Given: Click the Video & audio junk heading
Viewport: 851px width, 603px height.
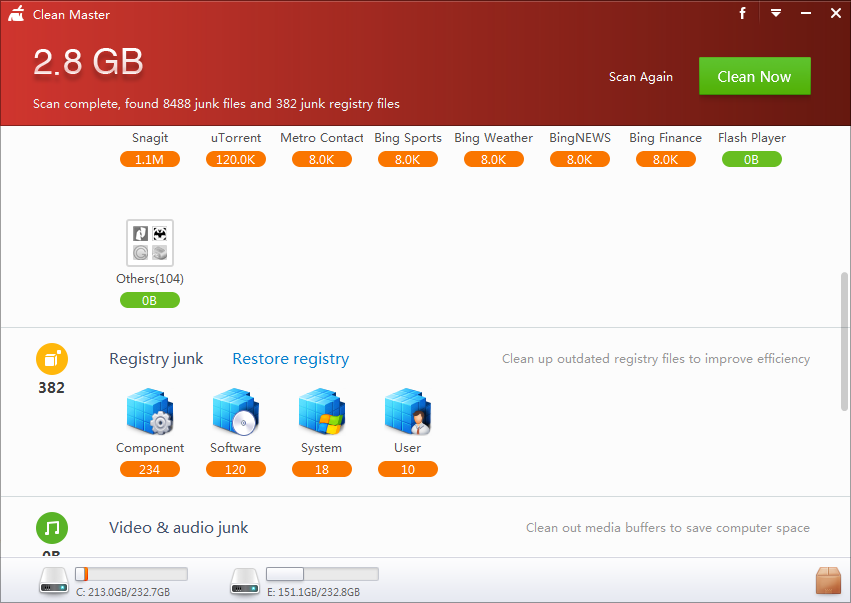Looking at the screenshot, I should coord(179,528).
